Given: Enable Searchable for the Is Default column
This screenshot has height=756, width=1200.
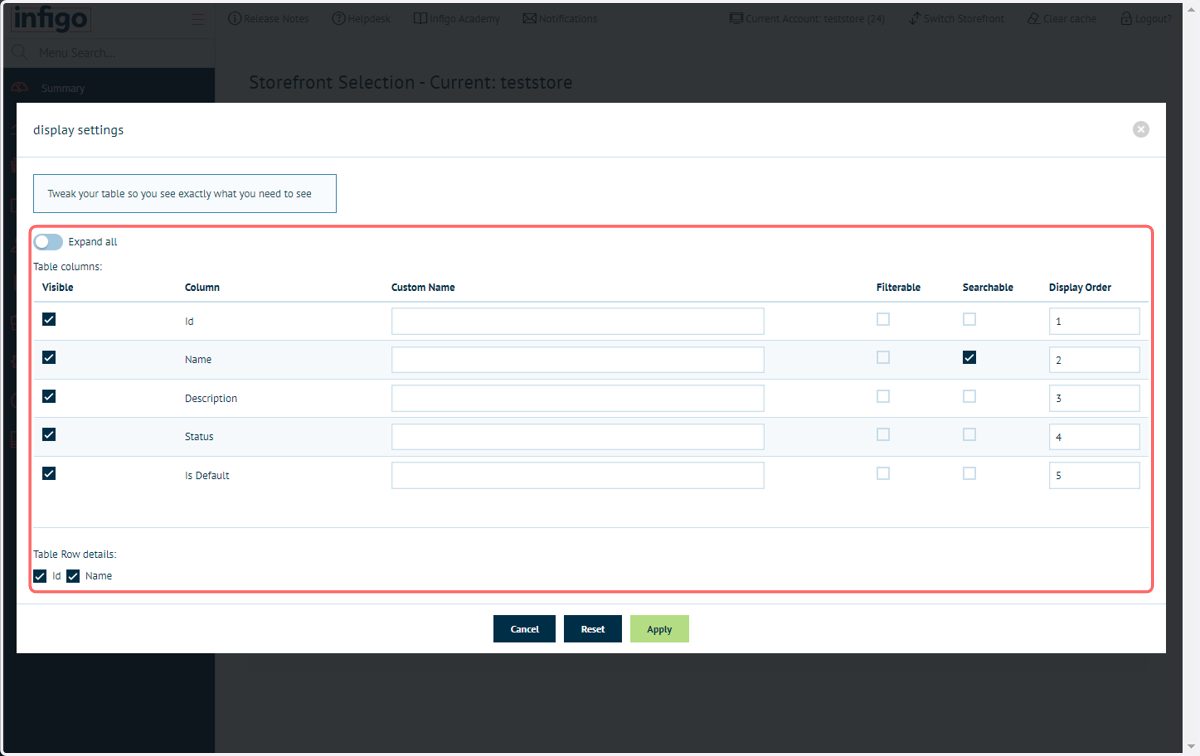Looking at the screenshot, I should 969,473.
